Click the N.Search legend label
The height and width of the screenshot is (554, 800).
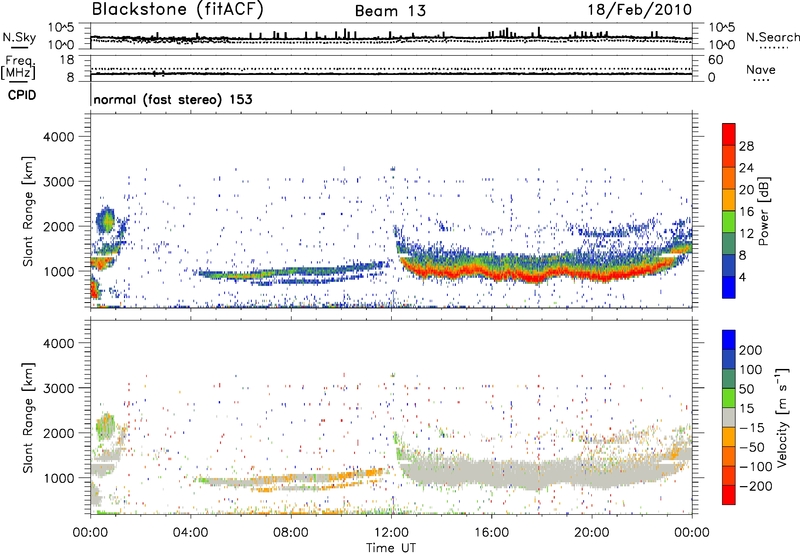point(772,37)
